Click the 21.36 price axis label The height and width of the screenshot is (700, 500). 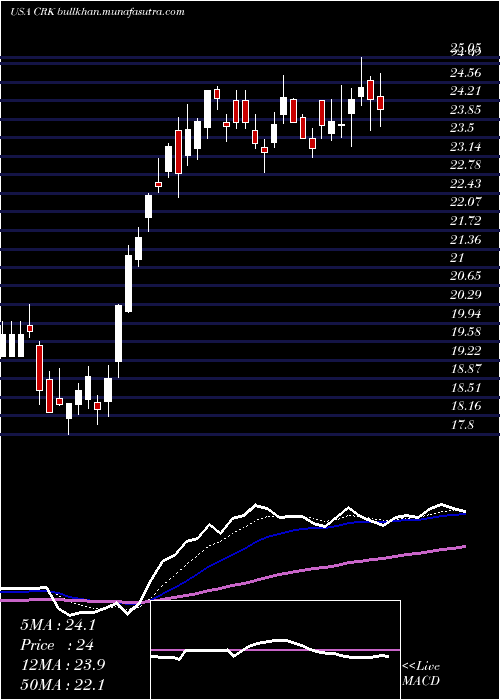click(x=466, y=240)
